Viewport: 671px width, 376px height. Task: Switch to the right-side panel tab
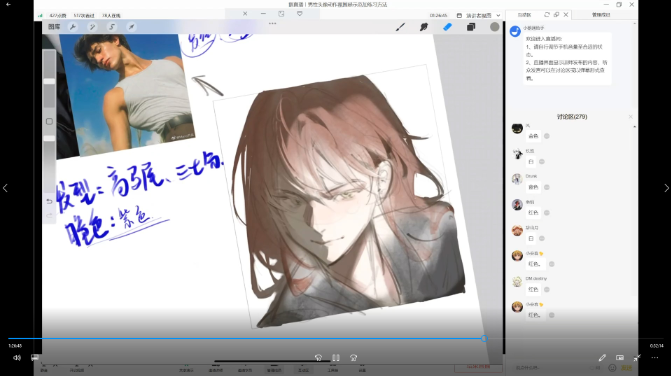click(601, 15)
